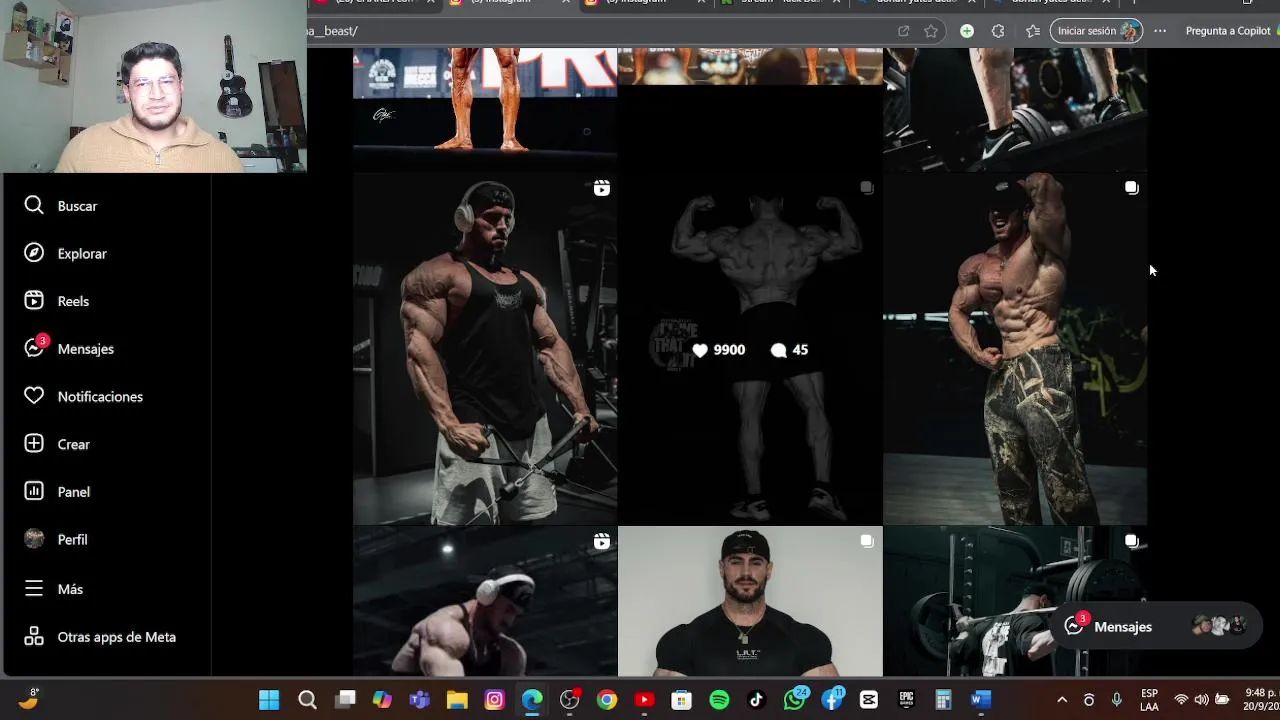Viewport: 1280px width, 720px height.
Task: Open Spotify from the taskbar
Action: (719, 700)
